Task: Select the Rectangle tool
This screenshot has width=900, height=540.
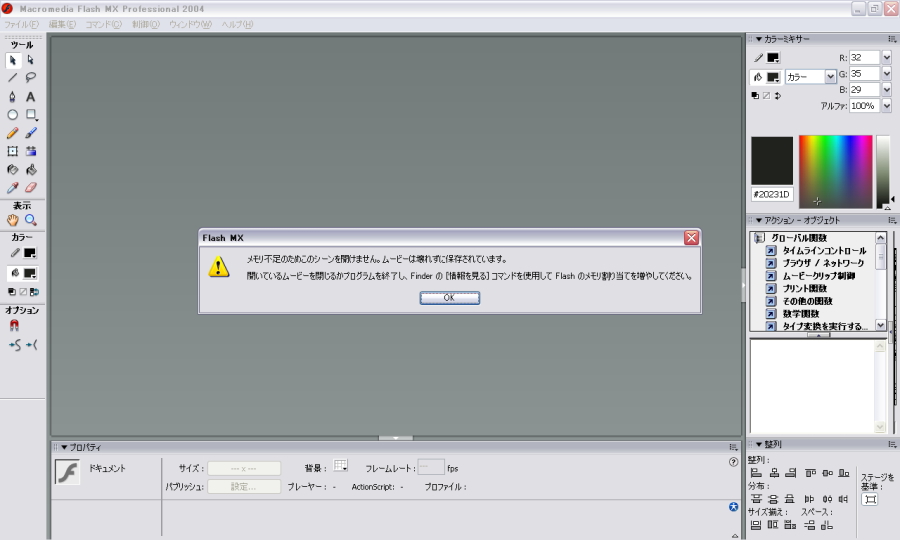Action: (32, 115)
